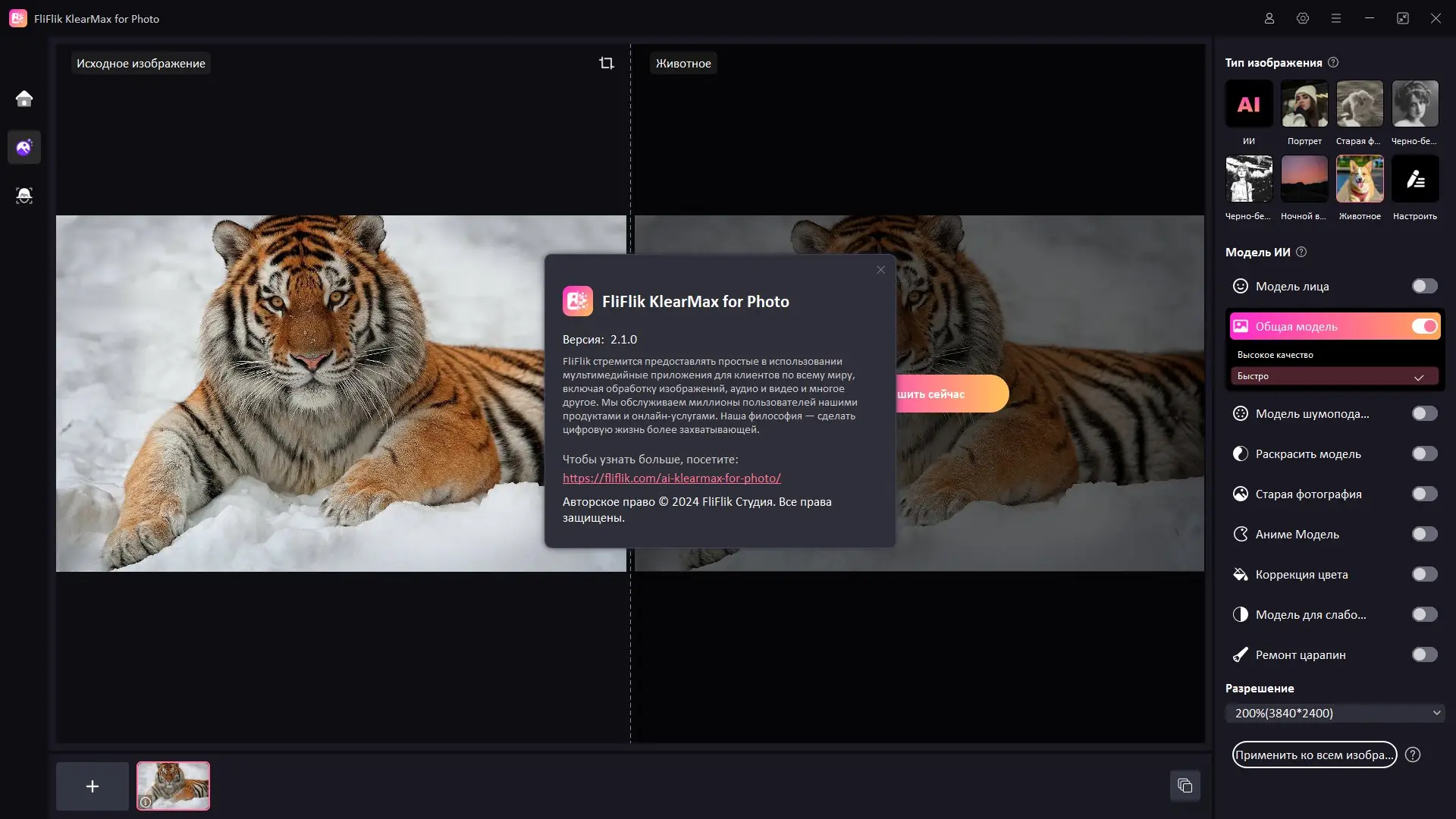This screenshot has height=819, width=1456.
Task: Select the photo enhancer sidebar icon
Action: coord(24,147)
